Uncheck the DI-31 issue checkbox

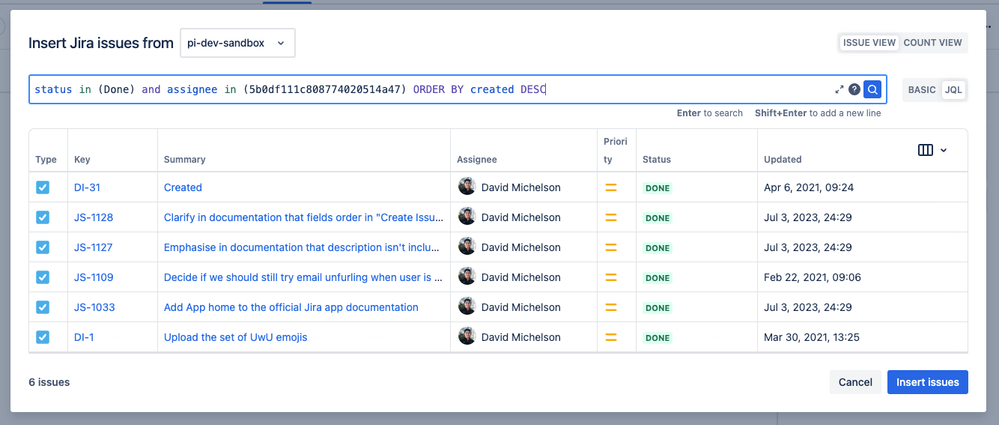43,187
